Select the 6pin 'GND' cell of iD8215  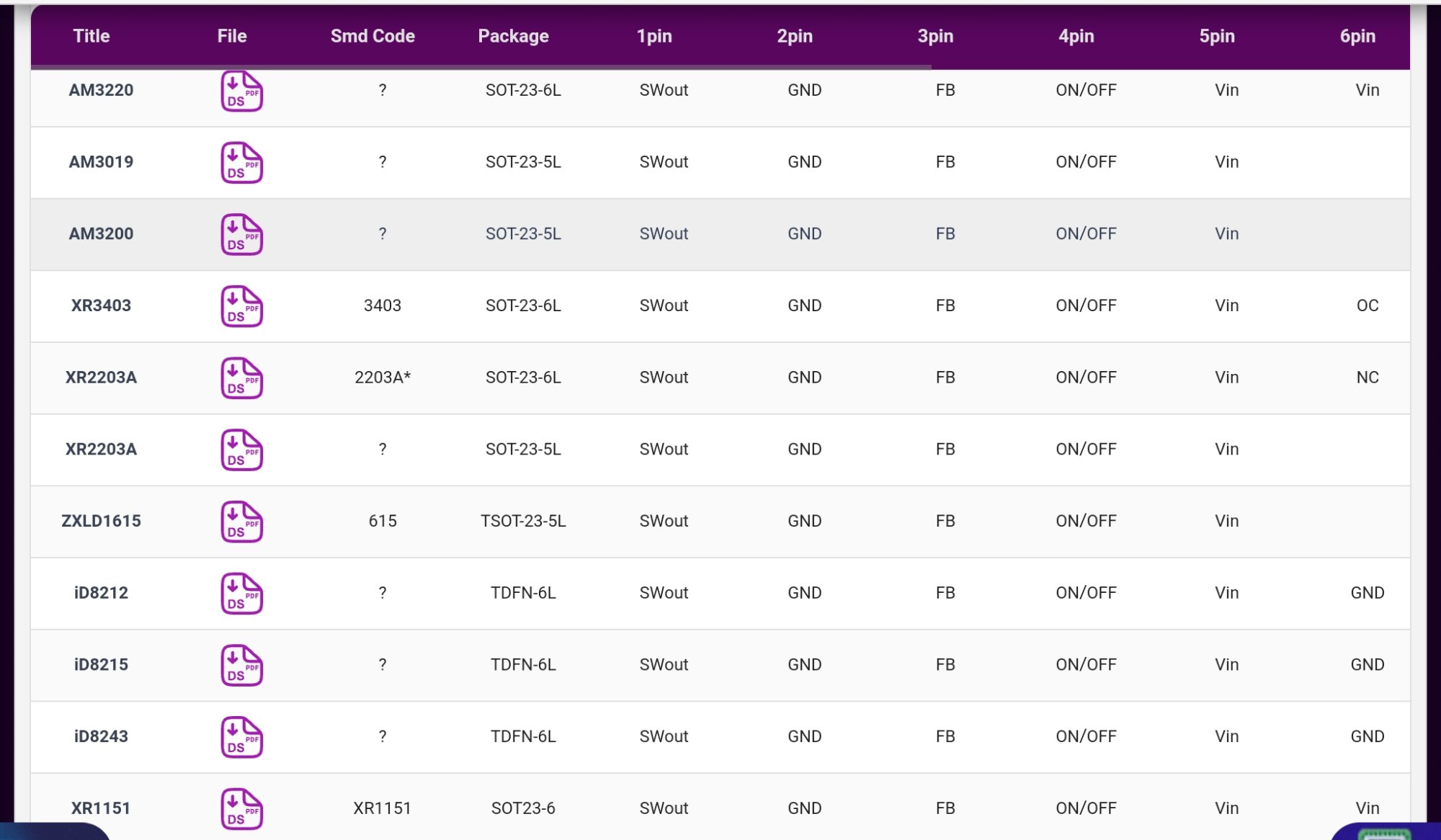point(1368,664)
